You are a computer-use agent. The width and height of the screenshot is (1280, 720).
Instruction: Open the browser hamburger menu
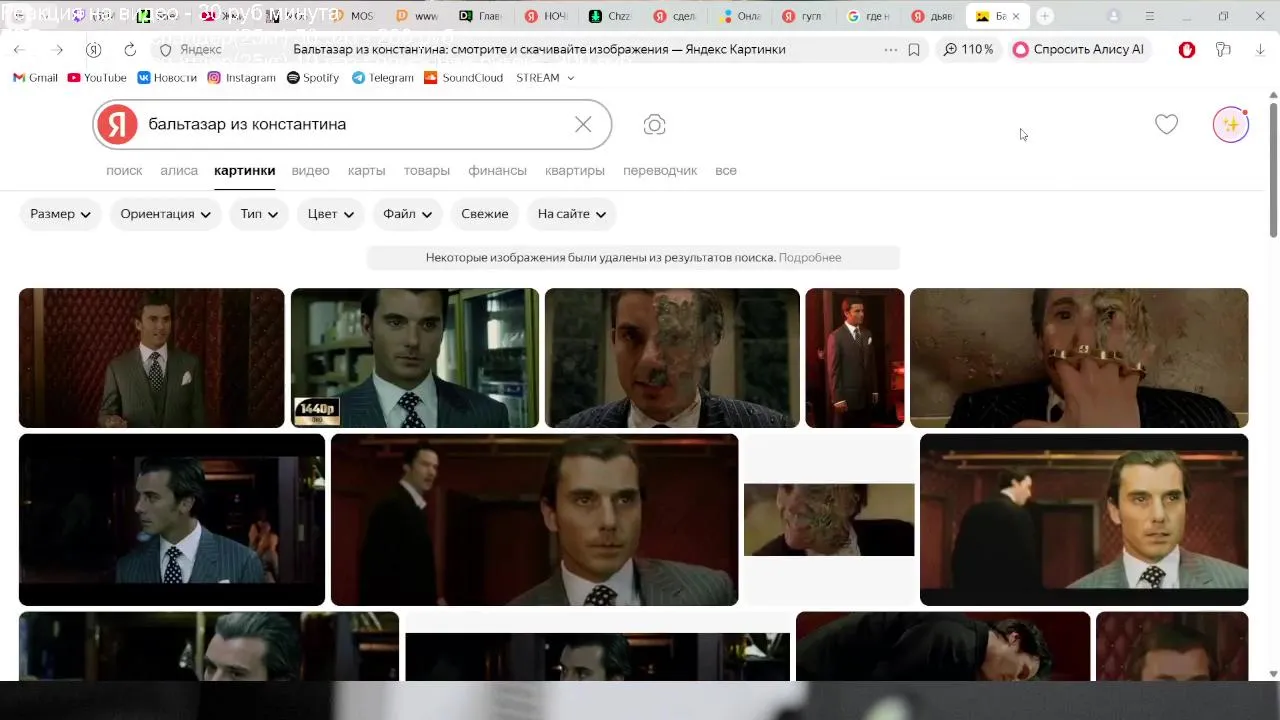pos(1150,16)
